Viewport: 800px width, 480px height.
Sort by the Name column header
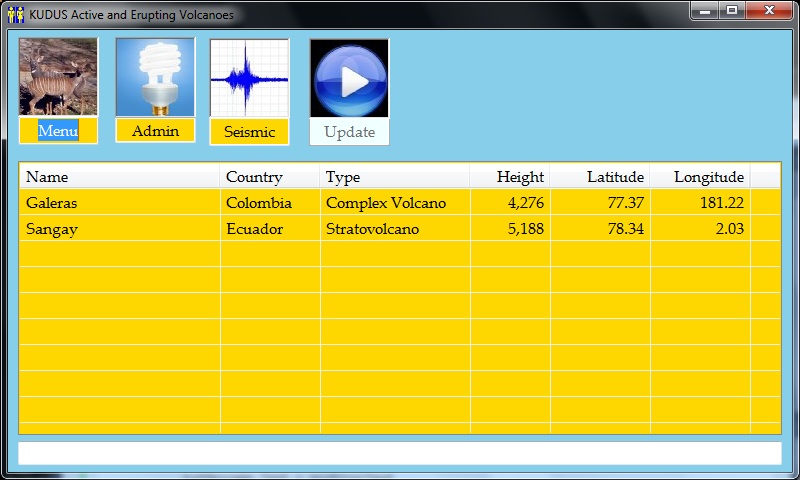point(119,177)
